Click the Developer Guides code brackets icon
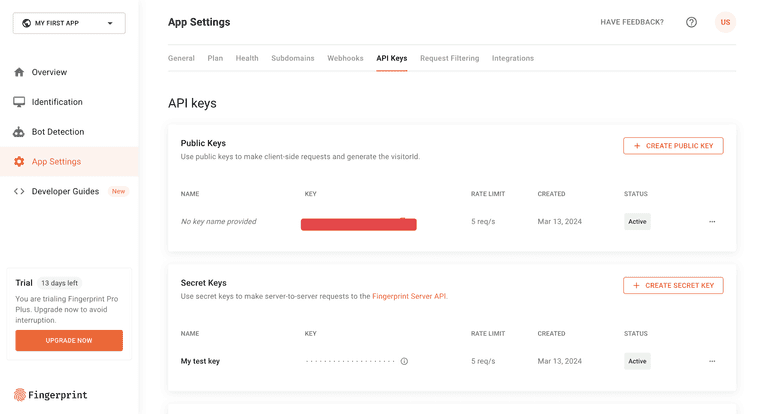Screen dimensions: 766x414 point(19,192)
